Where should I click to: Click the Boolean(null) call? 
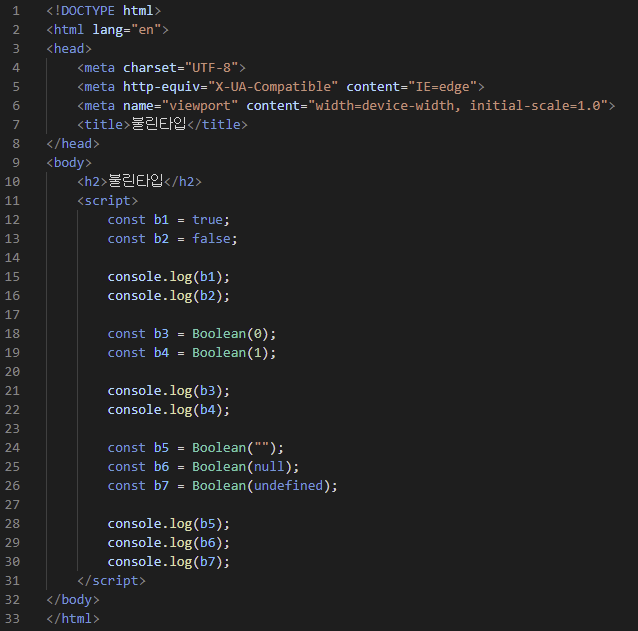click(x=242, y=467)
